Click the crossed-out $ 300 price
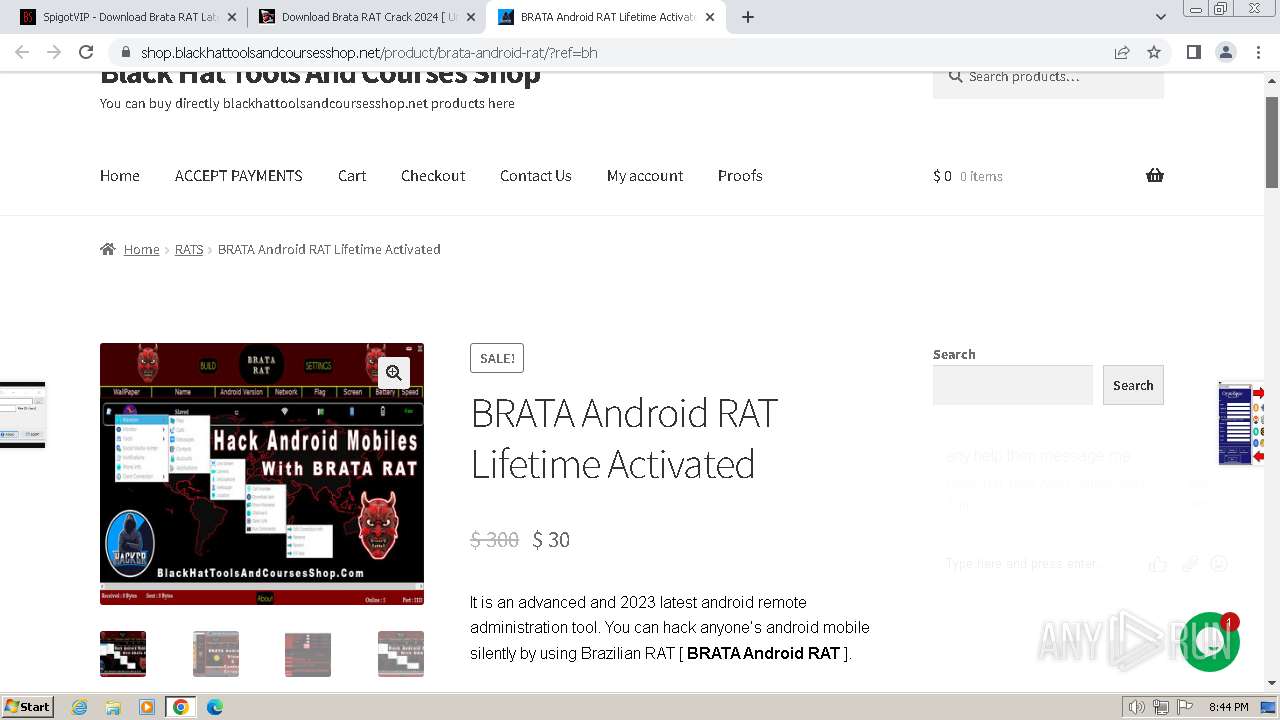 pyautogui.click(x=494, y=540)
